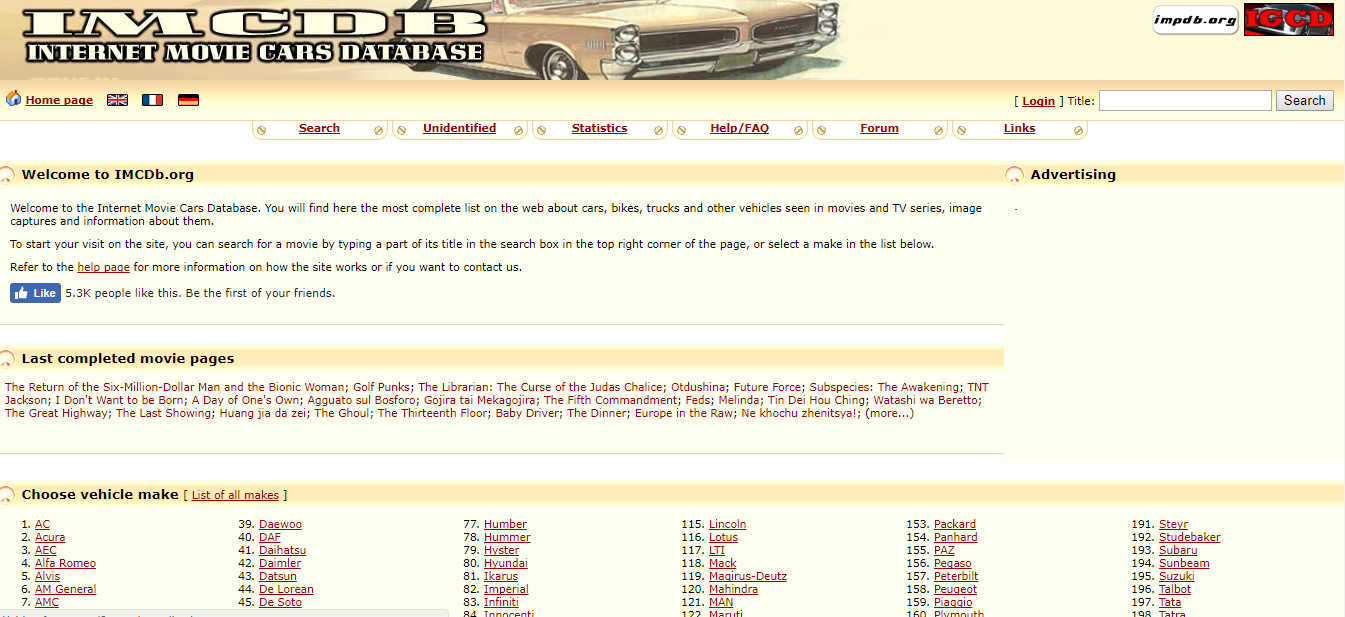Select the Mahindra vehicle make
This screenshot has width=1345, height=617.
point(733,589)
